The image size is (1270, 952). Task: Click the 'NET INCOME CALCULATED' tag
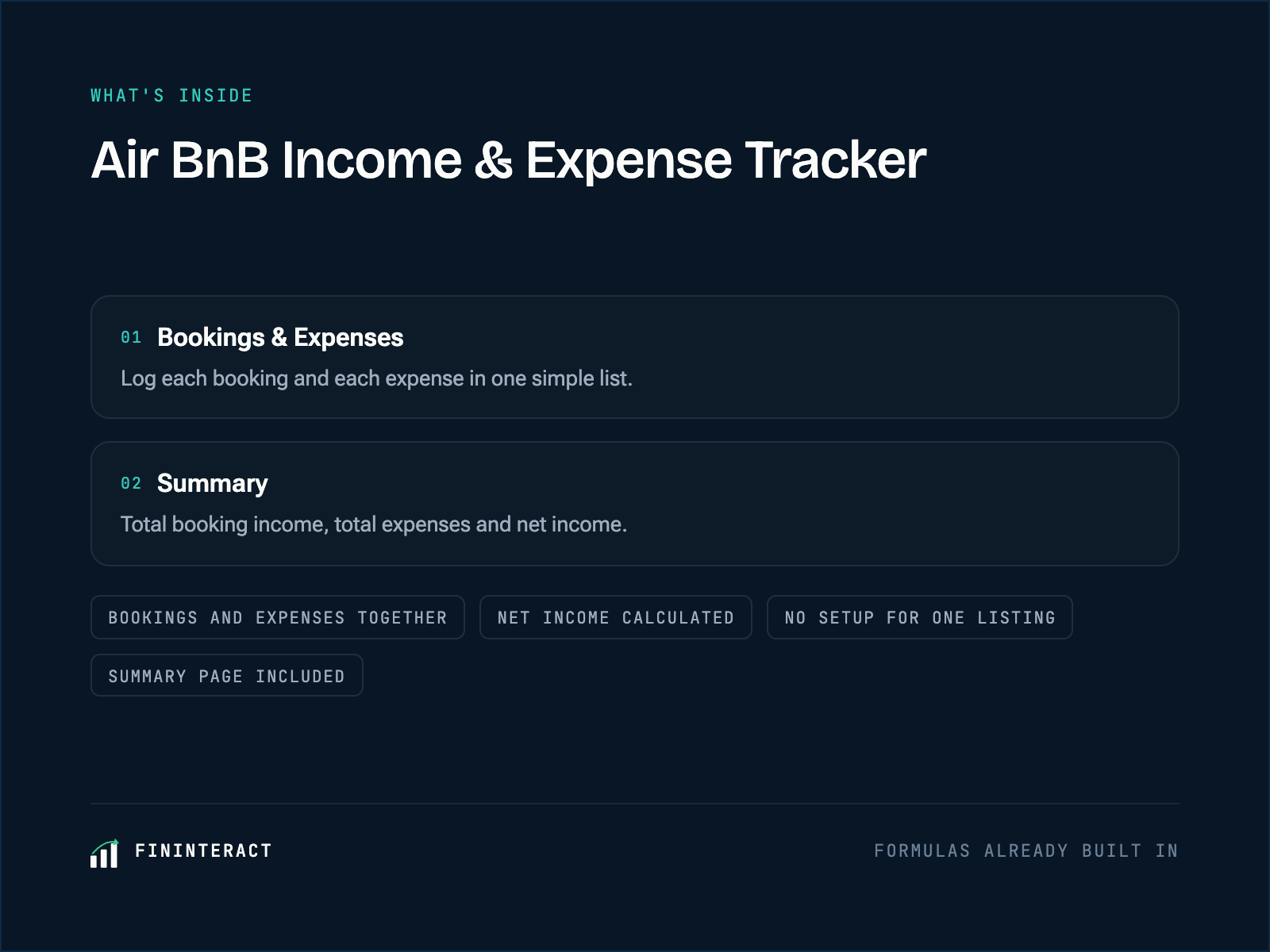[x=616, y=617]
